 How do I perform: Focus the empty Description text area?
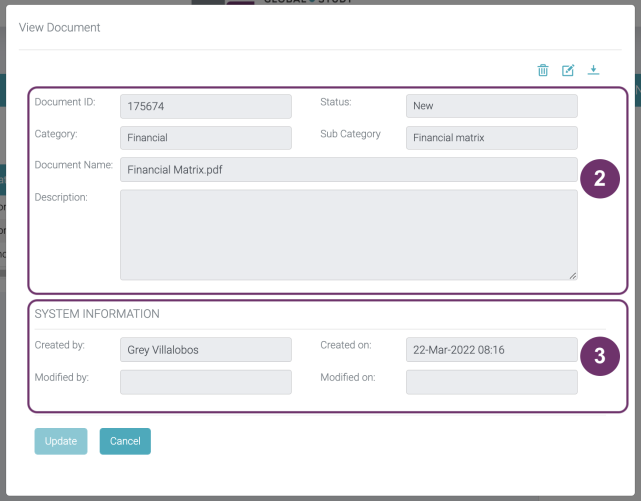(348, 234)
